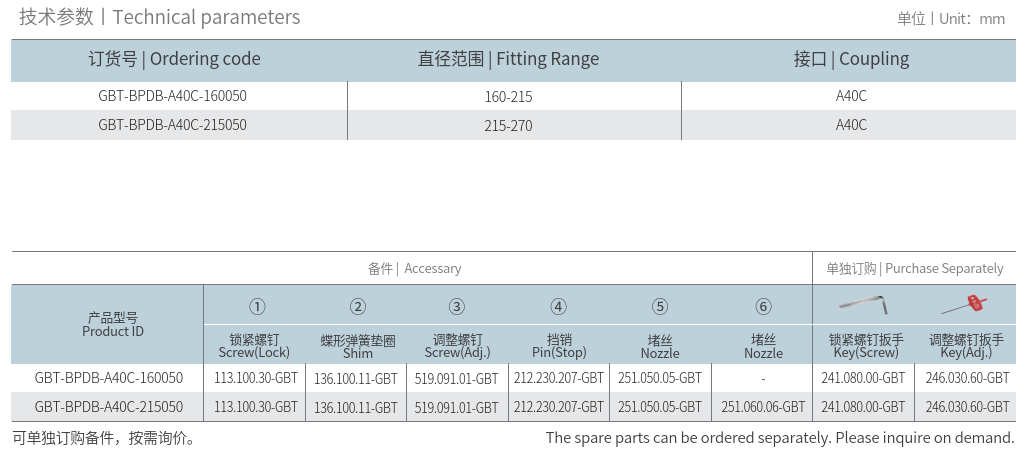The image size is (1033, 457).
Task: Click the 215-270 fitting range cell
Action: coord(508,125)
